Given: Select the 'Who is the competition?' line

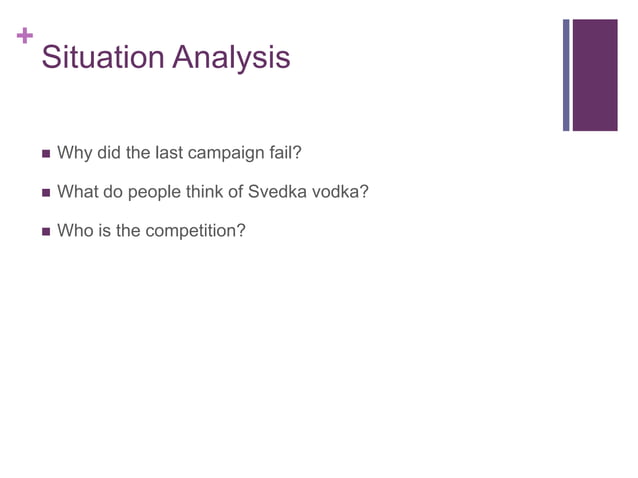Looking at the screenshot, I should (151, 231).
